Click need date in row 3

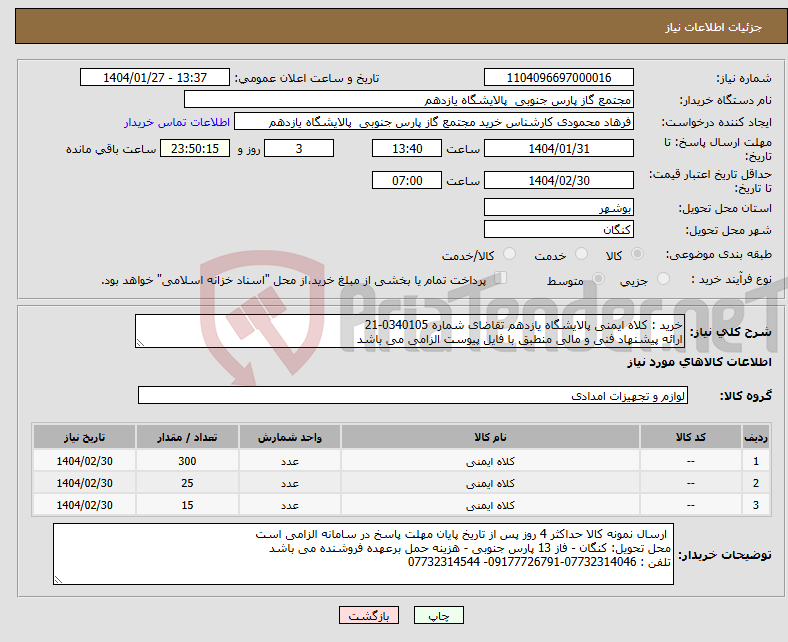coord(84,505)
